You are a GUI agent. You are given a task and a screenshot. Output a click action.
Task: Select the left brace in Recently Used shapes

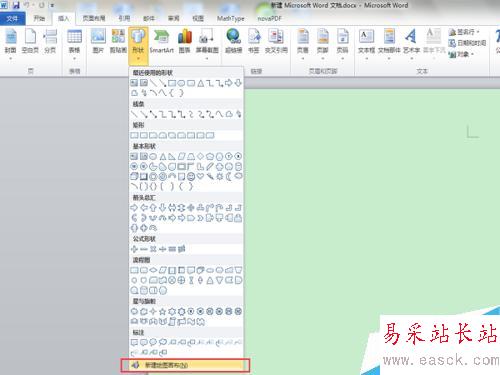(x=172, y=93)
